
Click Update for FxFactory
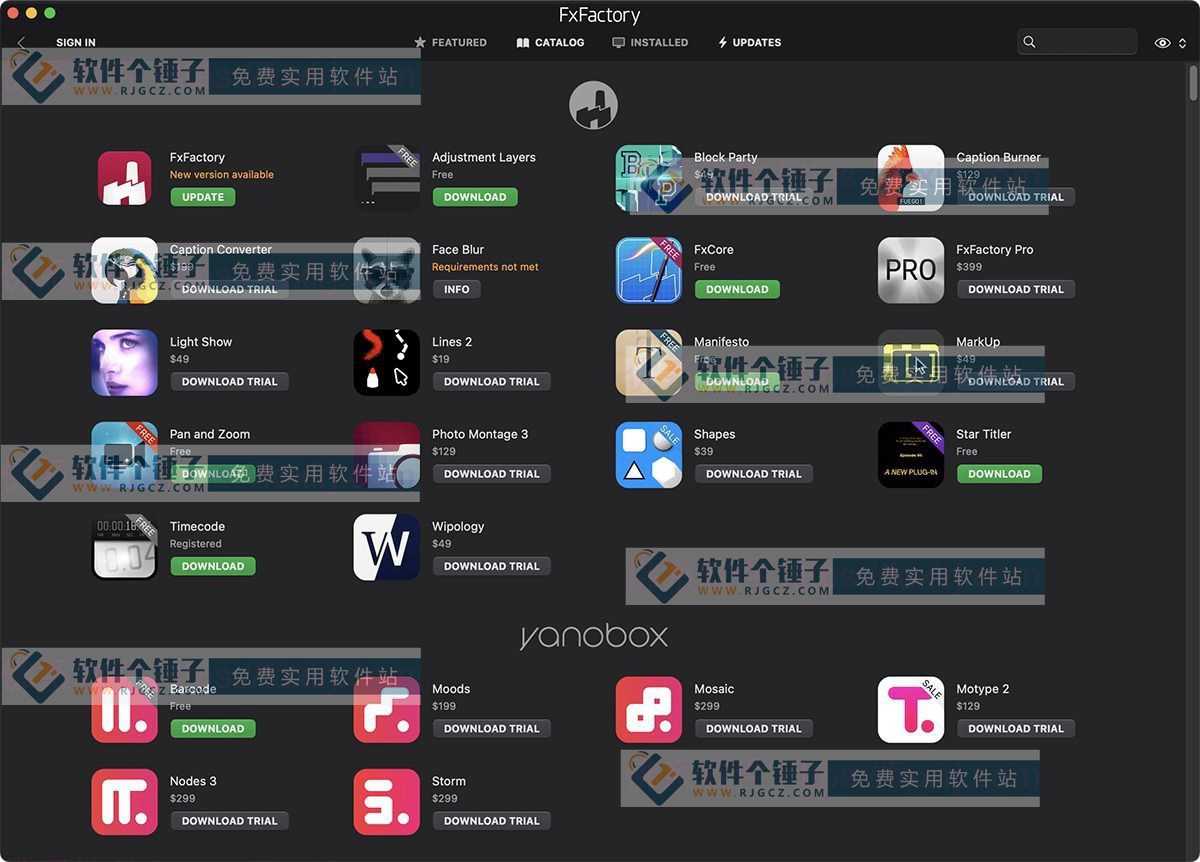tap(203, 197)
